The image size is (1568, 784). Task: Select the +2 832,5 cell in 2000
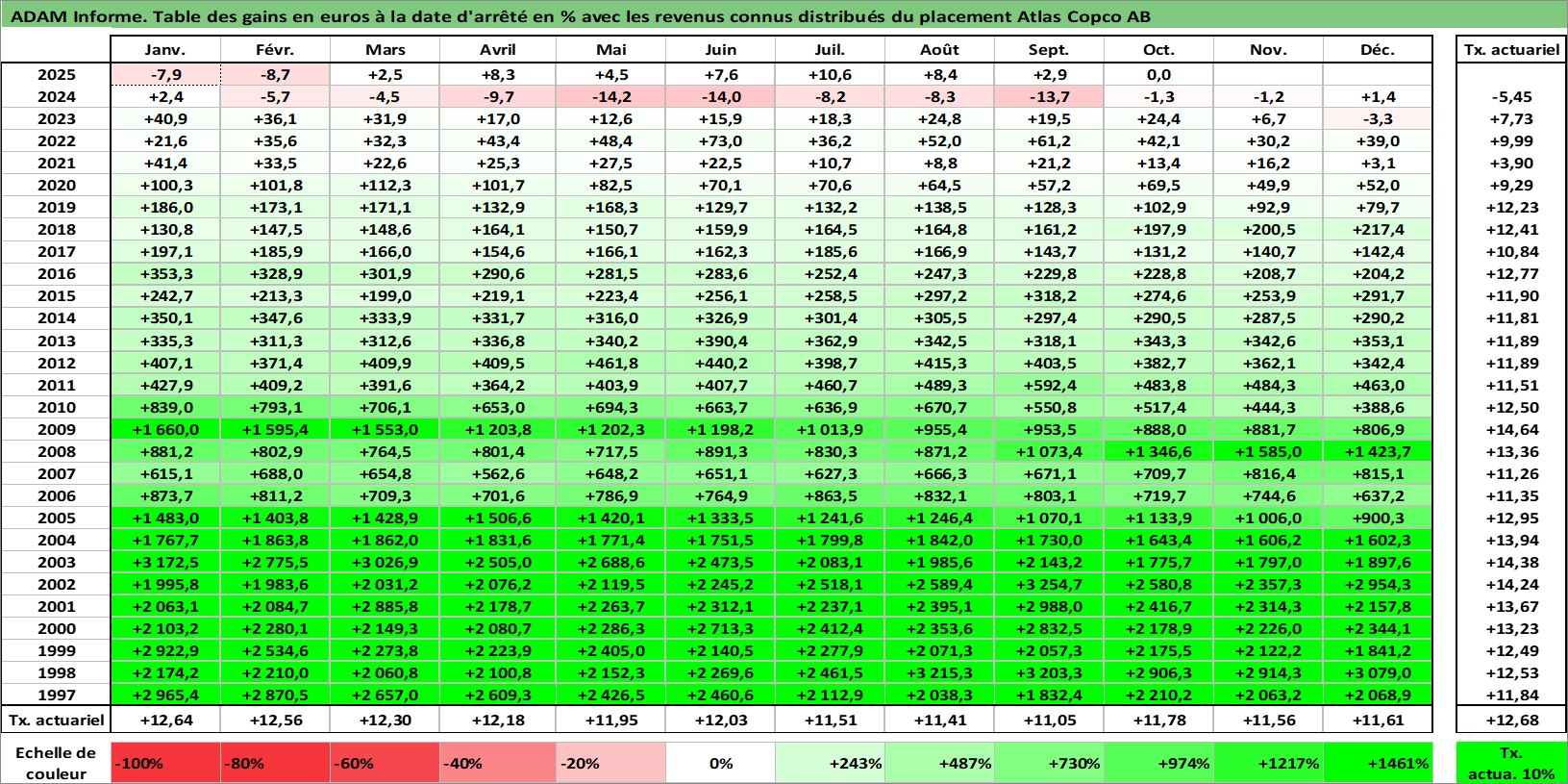click(1049, 628)
